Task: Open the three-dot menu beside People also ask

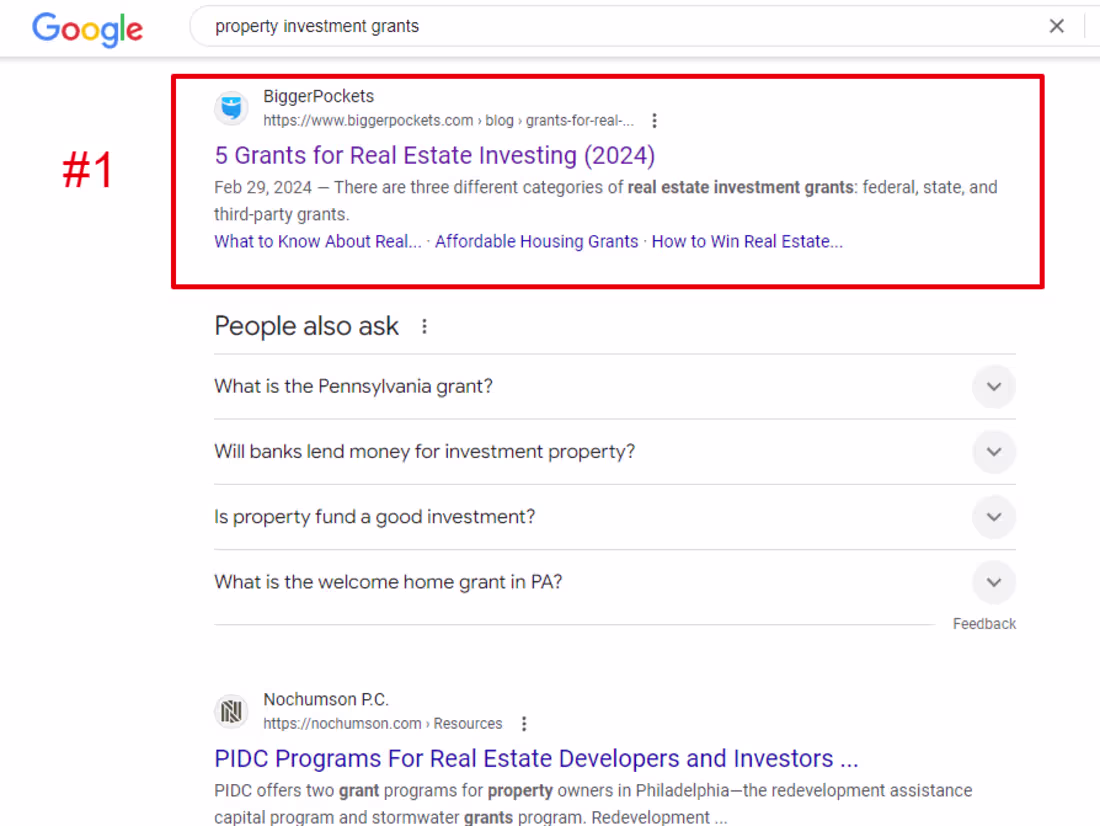Action: pyautogui.click(x=424, y=325)
